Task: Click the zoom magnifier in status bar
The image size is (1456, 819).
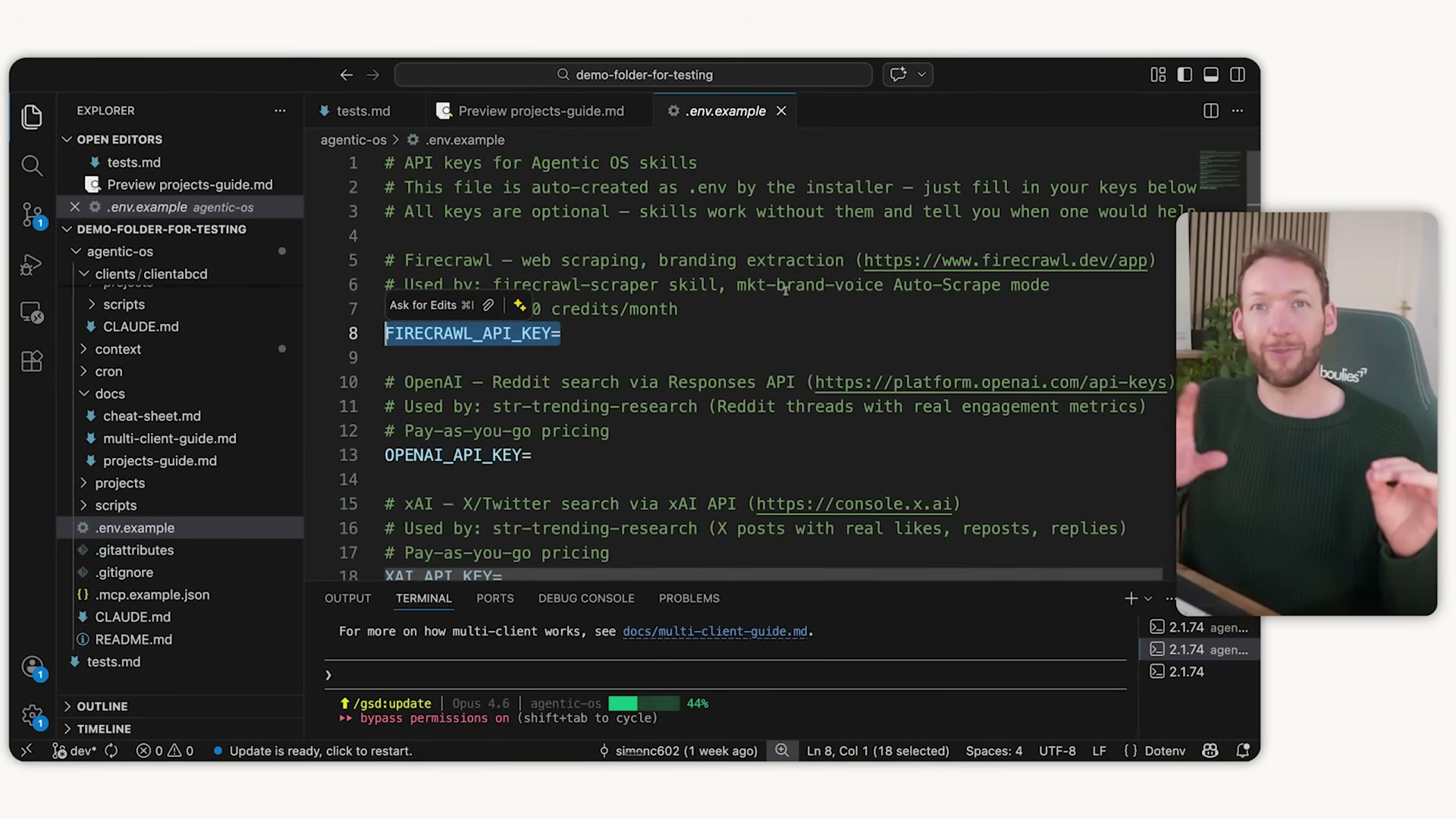Action: (x=782, y=751)
